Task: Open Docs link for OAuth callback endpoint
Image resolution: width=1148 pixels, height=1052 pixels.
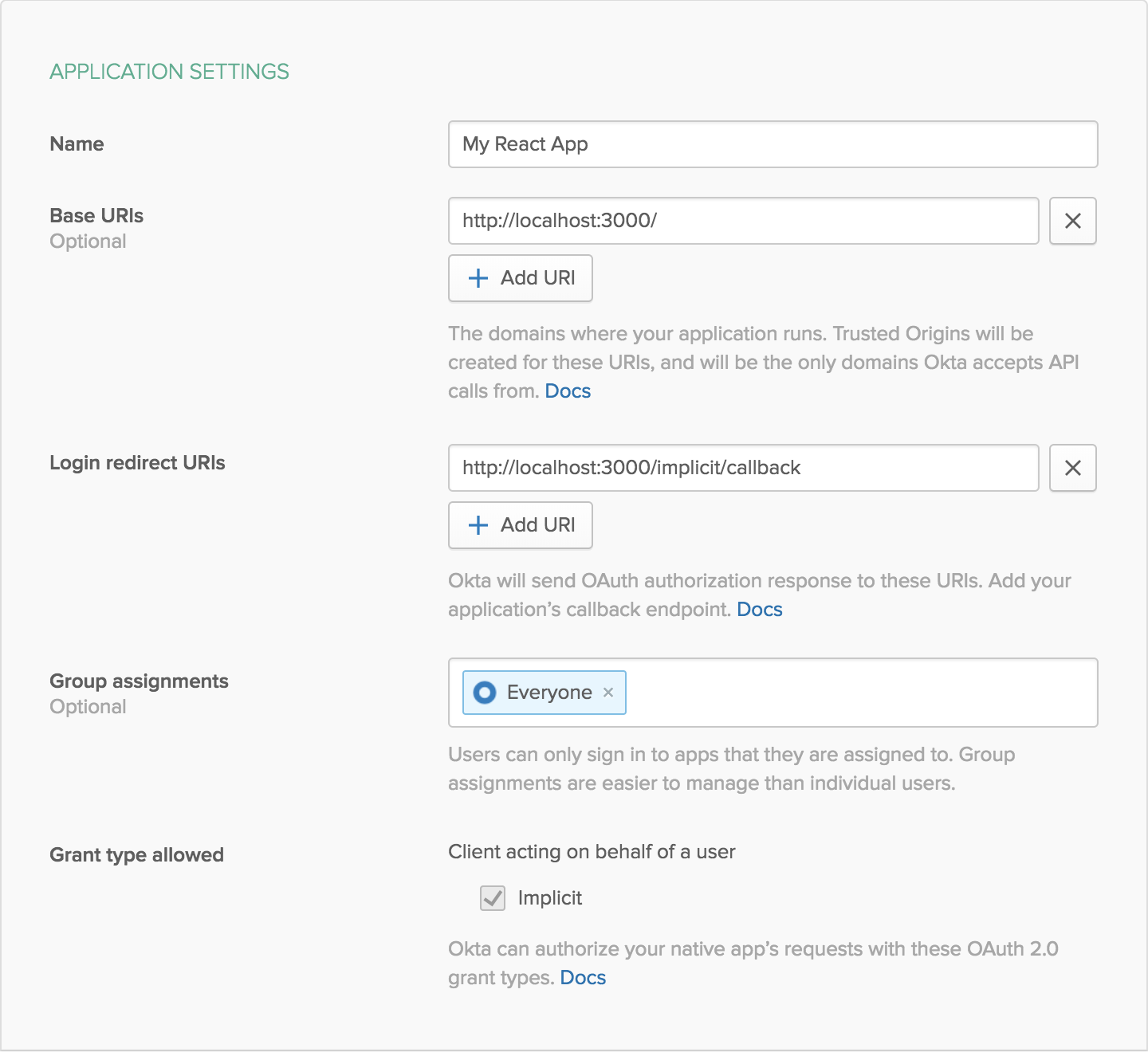Action: pyautogui.click(x=759, y=610)
